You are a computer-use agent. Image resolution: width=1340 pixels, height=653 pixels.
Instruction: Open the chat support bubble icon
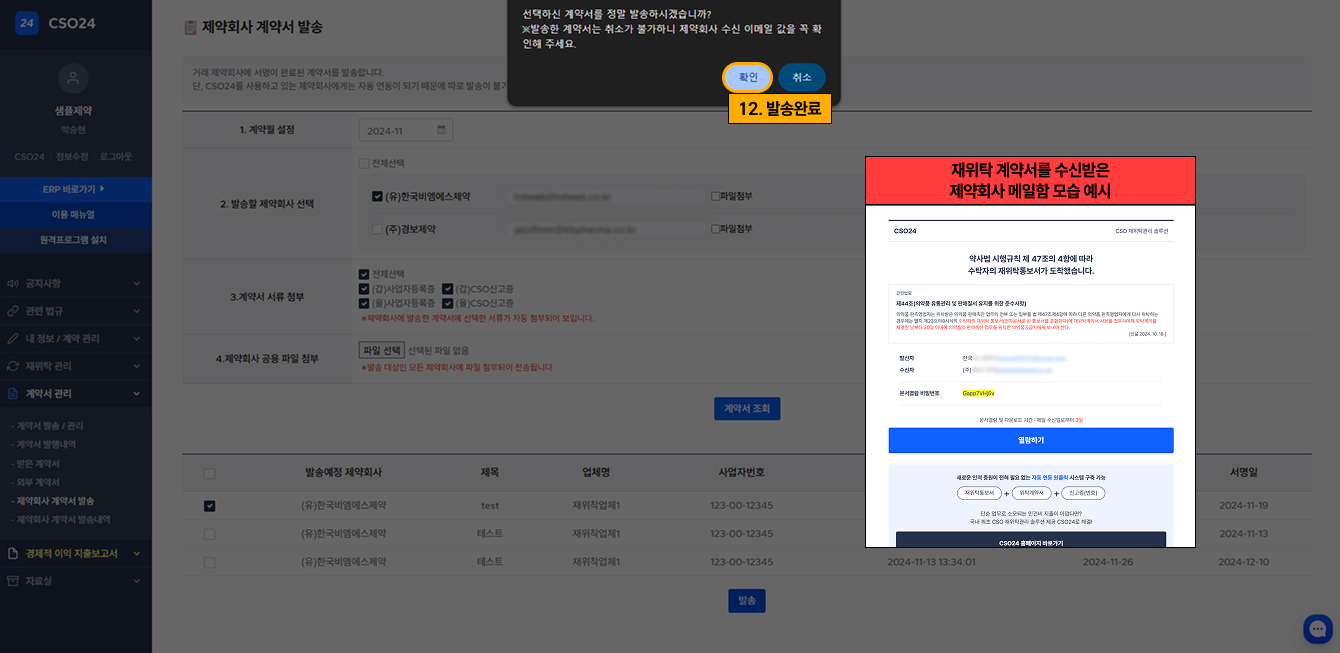point(1318,629)
